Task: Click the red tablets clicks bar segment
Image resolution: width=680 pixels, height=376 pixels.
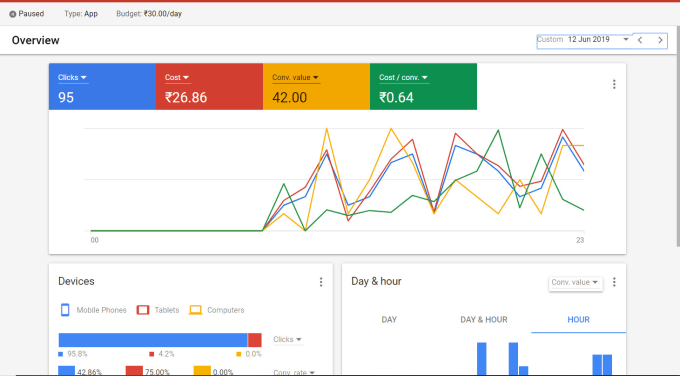Action: [255, 340]
